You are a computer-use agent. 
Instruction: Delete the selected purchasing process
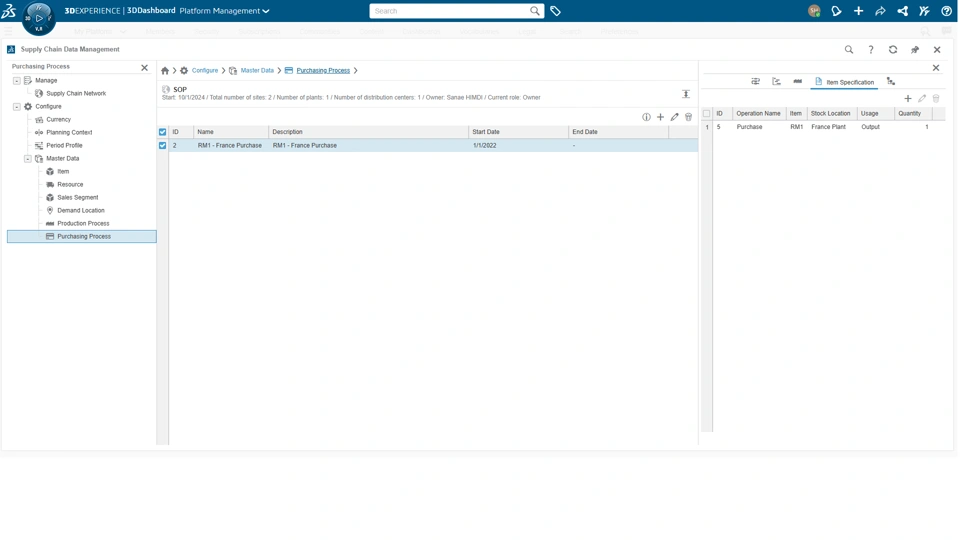pos(688,117)
